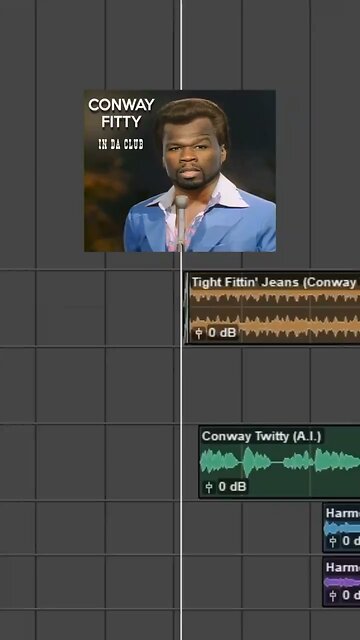Select the Conway Twitty (A.I.) vocal clip
Viewport: 360px width, 640px height.
[x=280, y=462]
